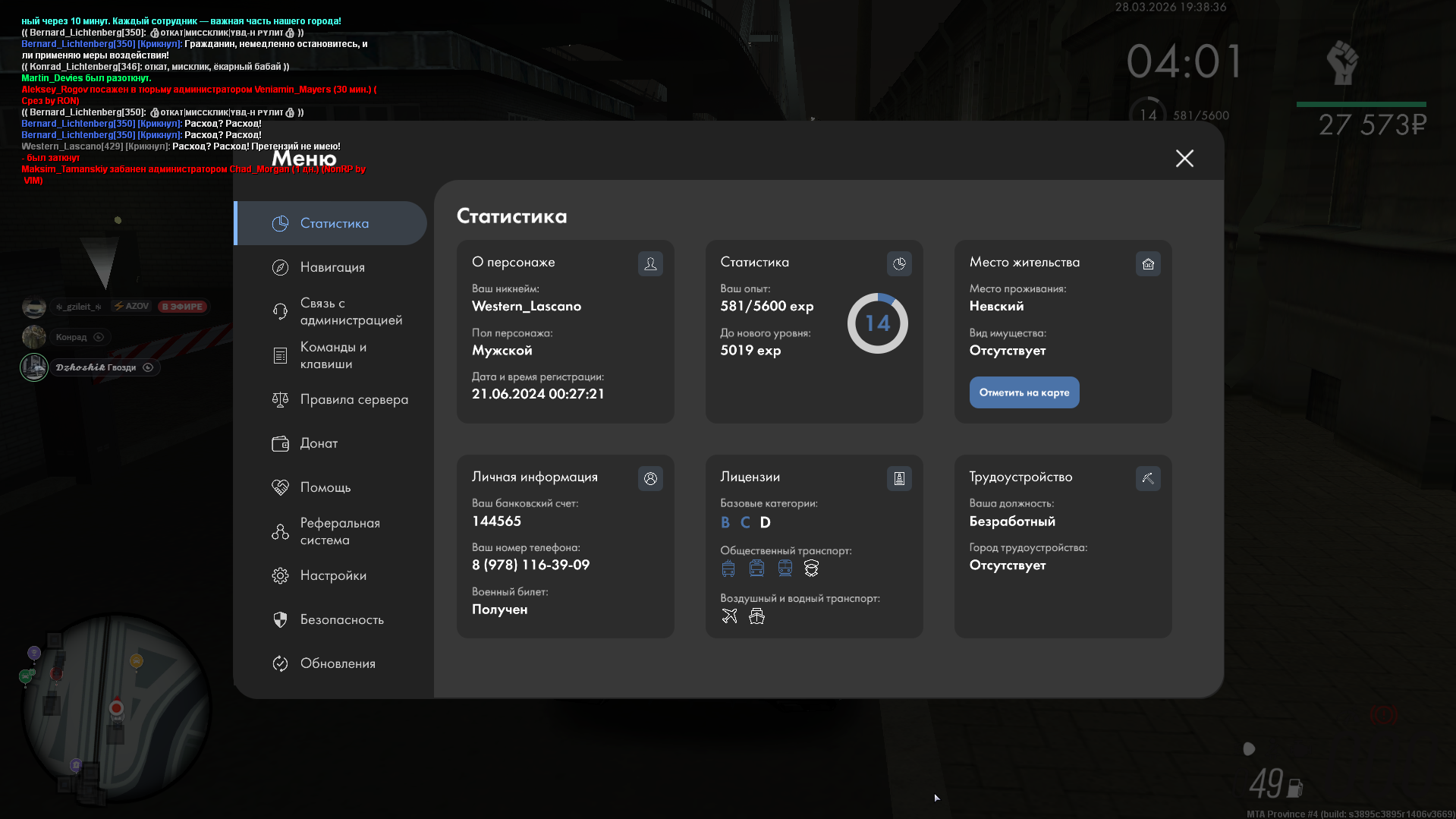Click the first bus transport license icon
The width and height of the screenshot is (1456, 819).
pyautogui.click(x=728, y=569)
